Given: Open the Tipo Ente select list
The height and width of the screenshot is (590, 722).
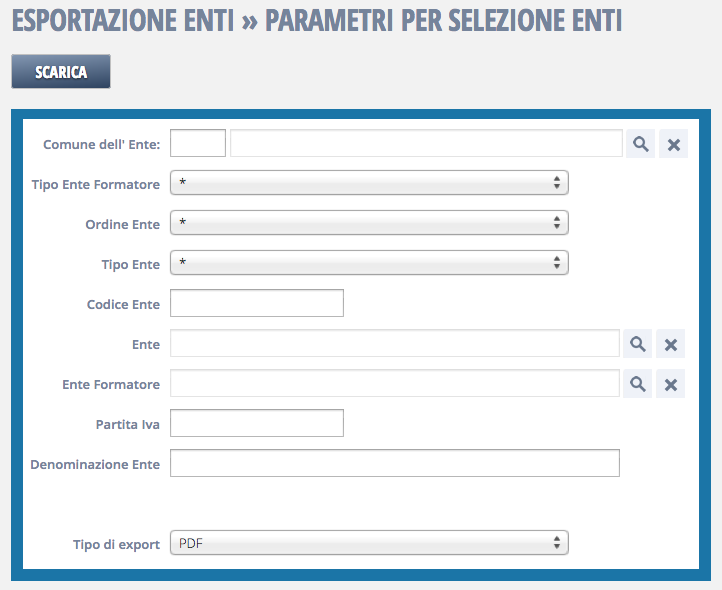Looking at the screenshot, I should [x=369, y=263].
